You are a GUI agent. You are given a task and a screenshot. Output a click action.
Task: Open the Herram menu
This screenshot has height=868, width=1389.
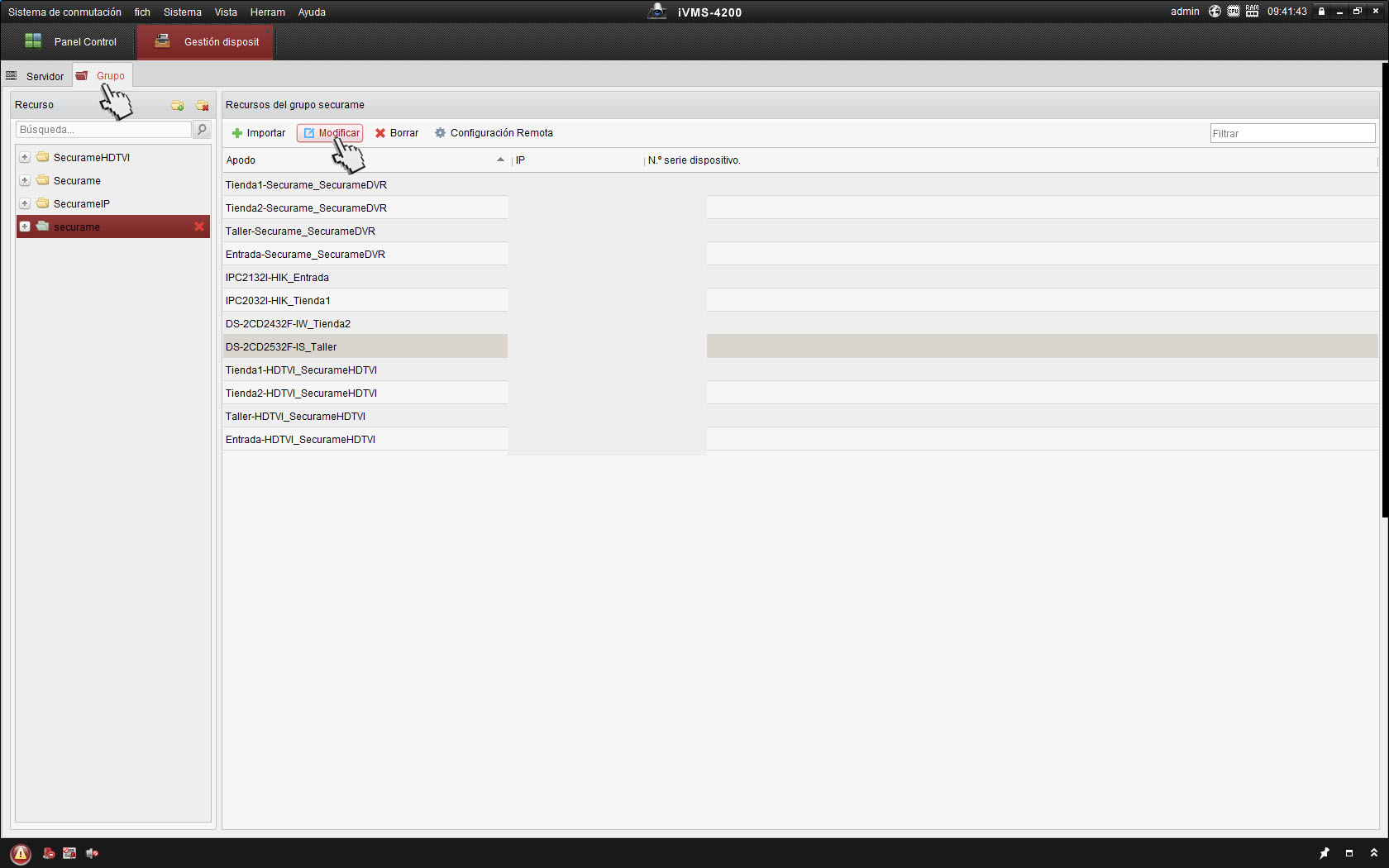pyautogui.click(x=268, y=12)
